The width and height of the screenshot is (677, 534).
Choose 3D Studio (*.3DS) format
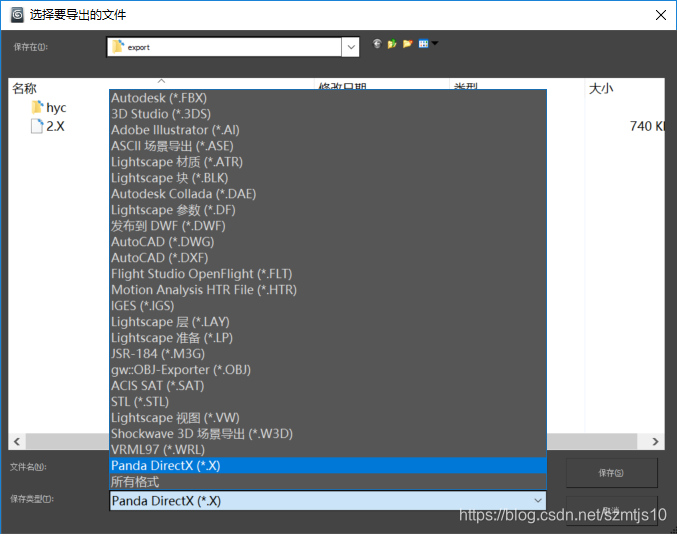click(328, 114)
